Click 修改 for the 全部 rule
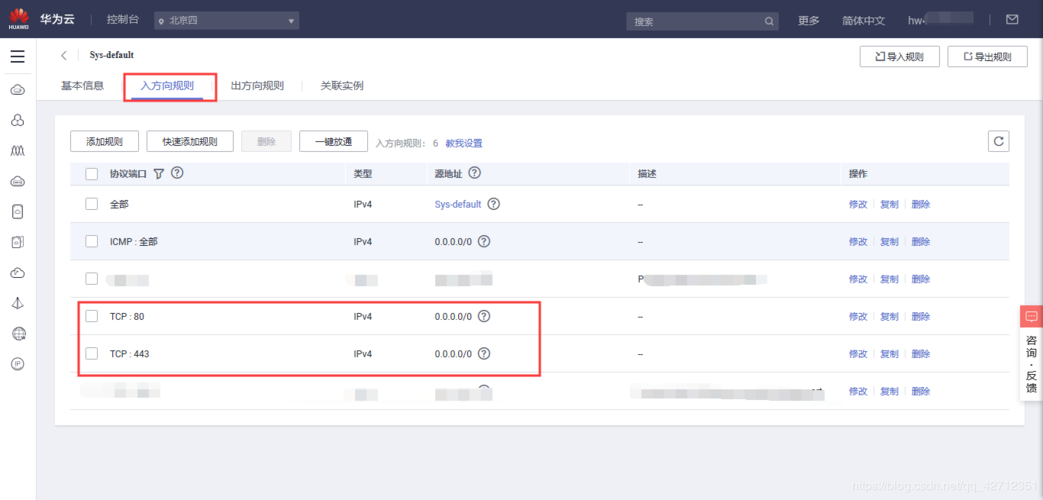1043x500 pixels. pos(858,205)
